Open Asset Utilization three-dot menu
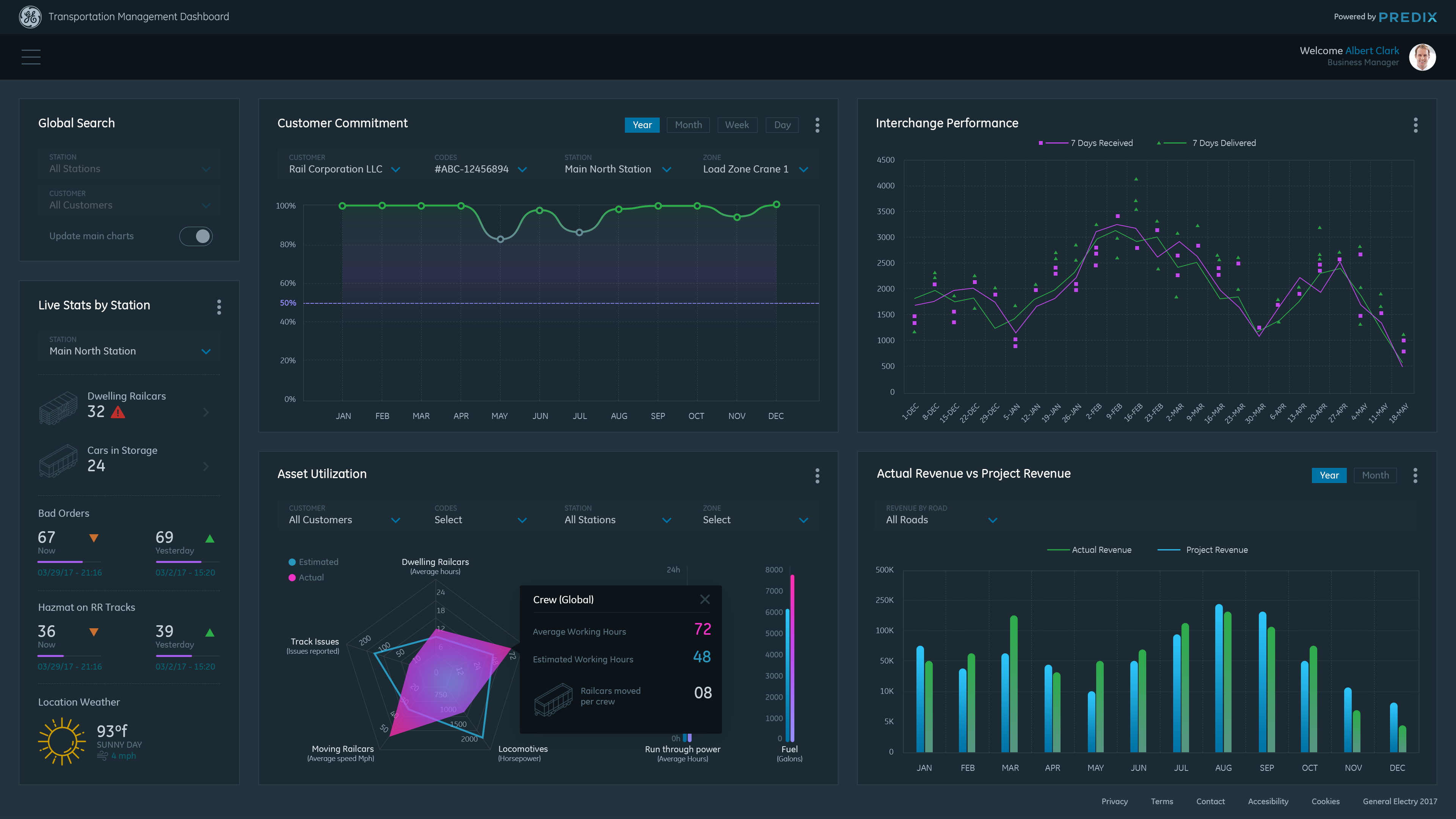 pos(817,475)
